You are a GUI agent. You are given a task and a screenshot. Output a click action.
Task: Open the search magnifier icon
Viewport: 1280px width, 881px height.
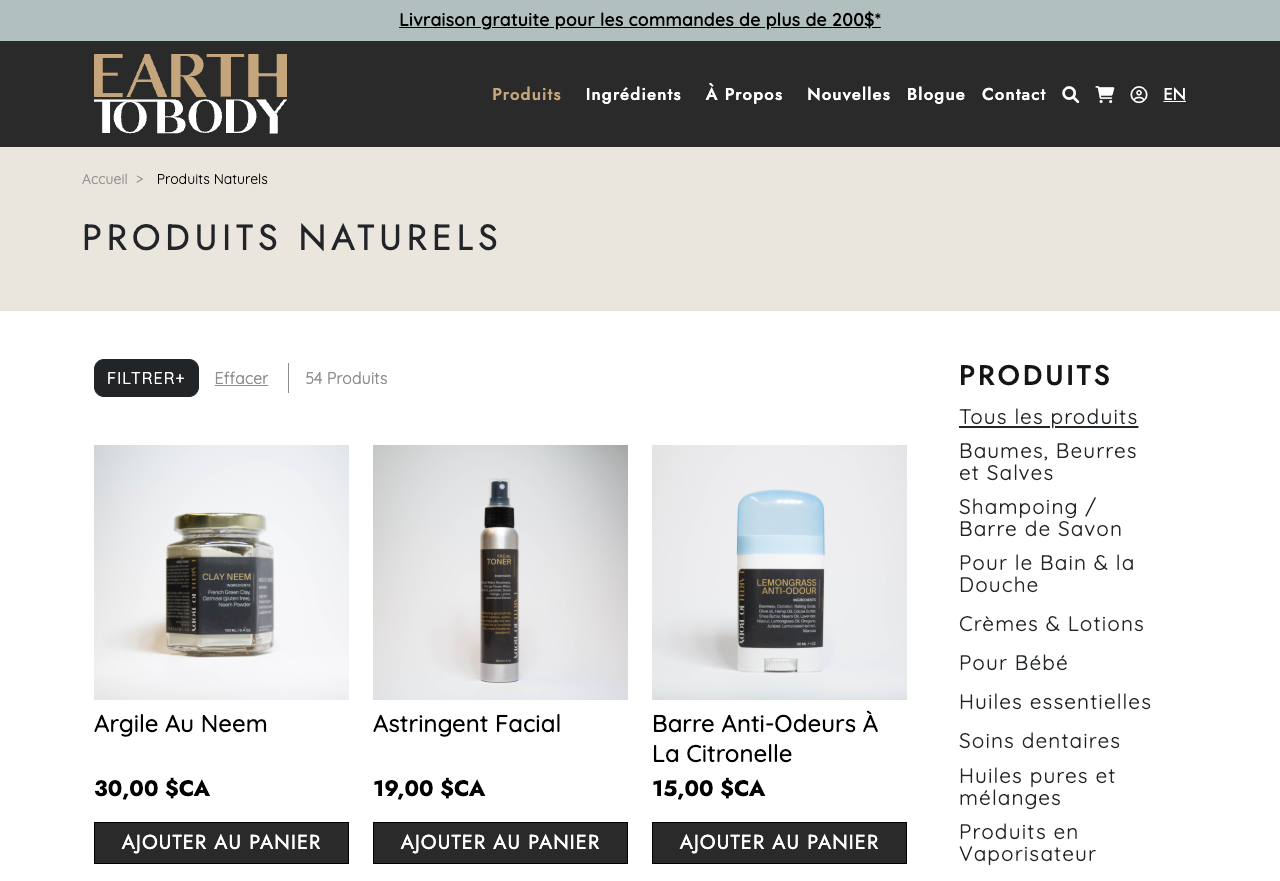1070,95
